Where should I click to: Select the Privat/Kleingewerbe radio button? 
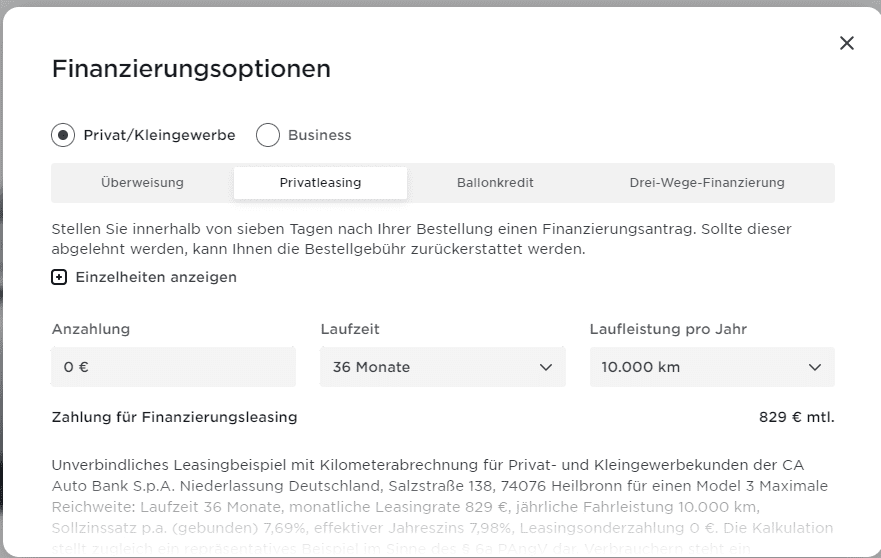pos(63,135)
